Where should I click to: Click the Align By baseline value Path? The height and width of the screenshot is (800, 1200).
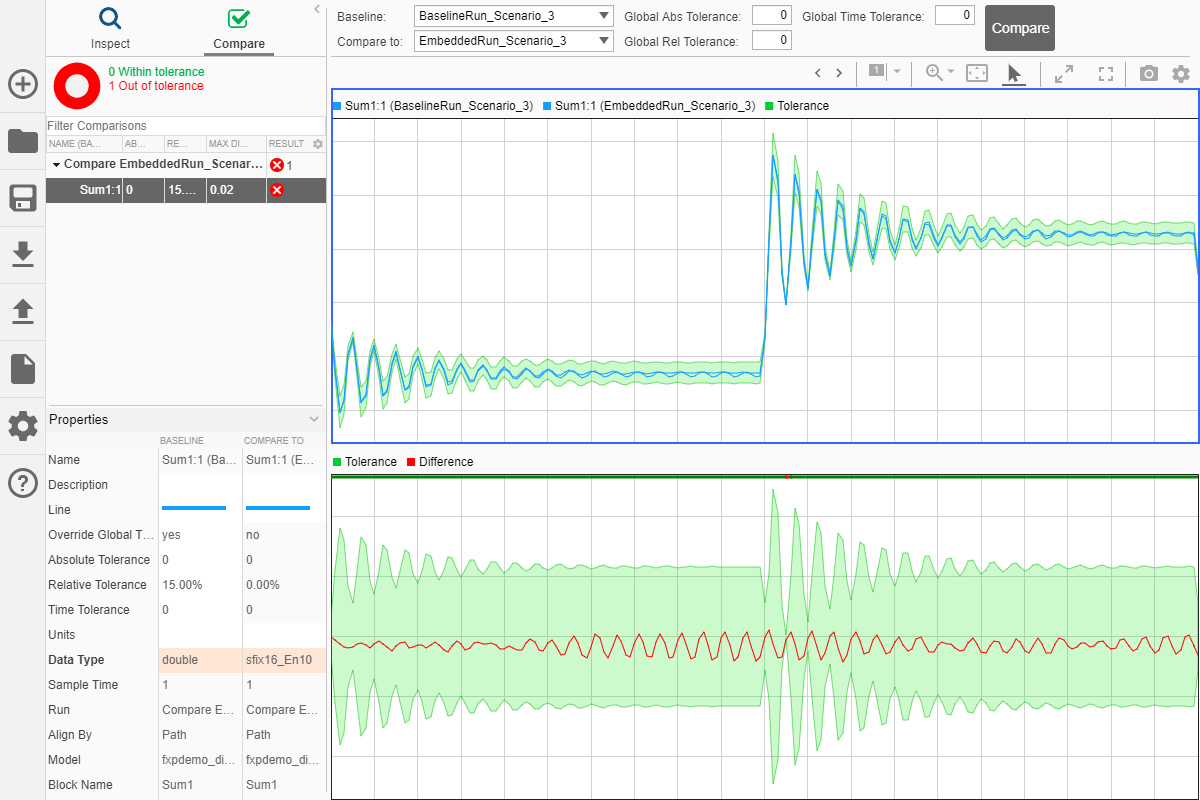[176, 735]
